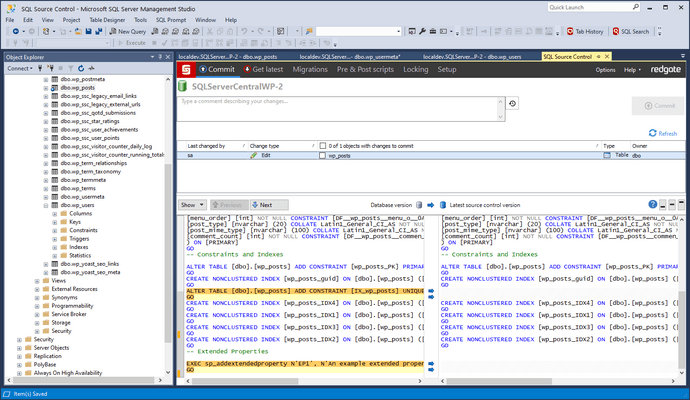
Task: Launch SQL Search from the toolbar
Action: (x=631, y=31)
